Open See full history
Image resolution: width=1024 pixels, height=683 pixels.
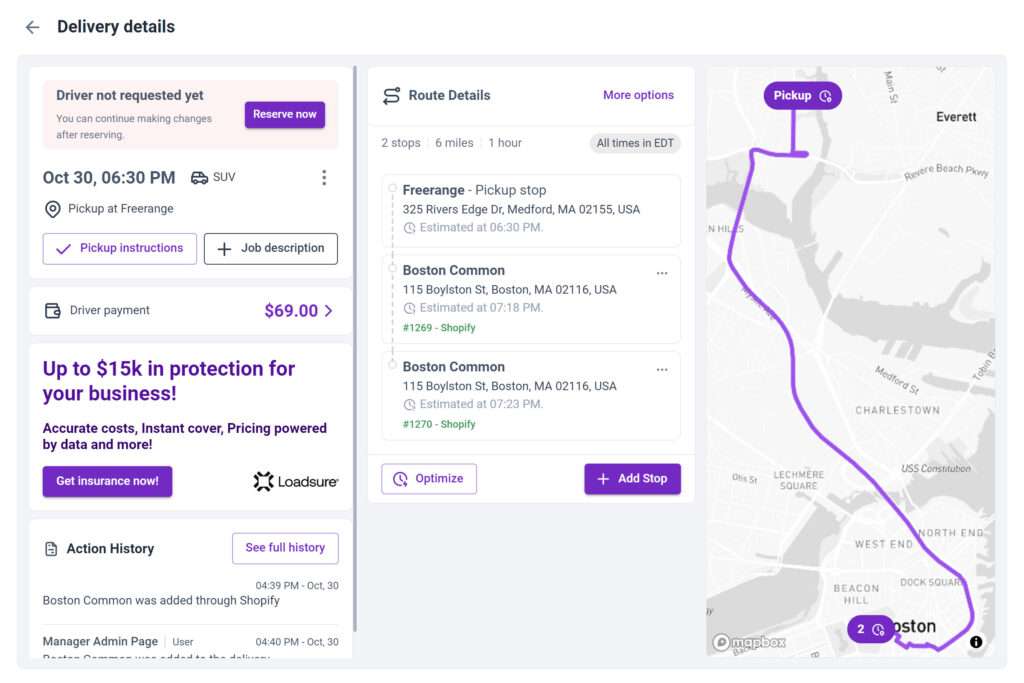coord(285,548)
